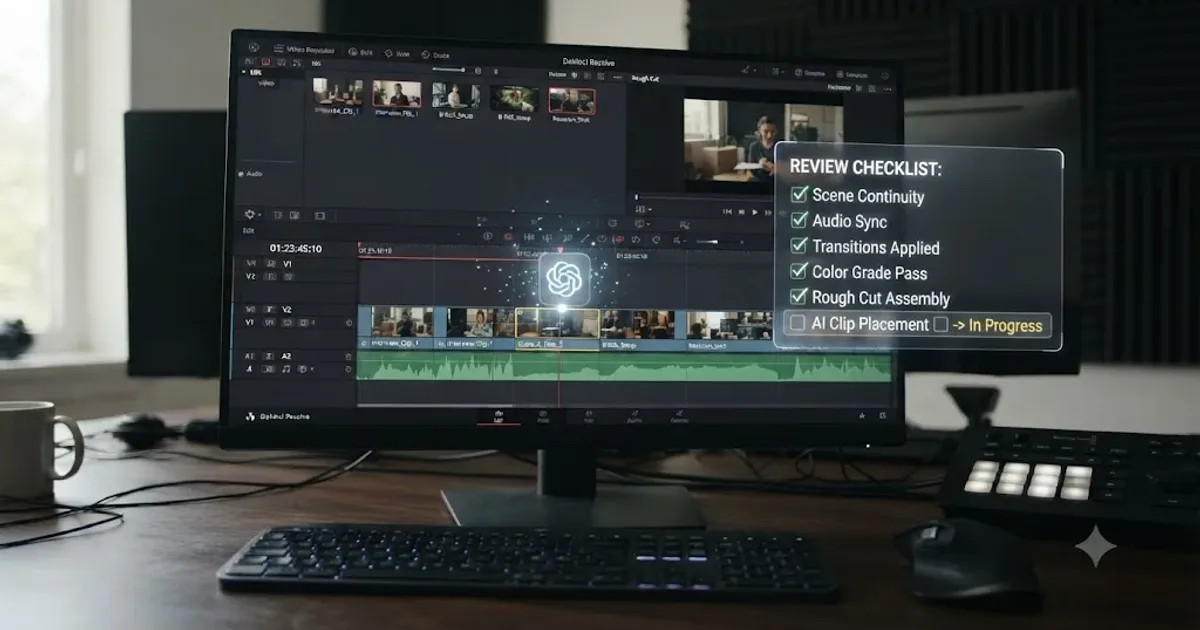Click the red playhead marker on timeline ruler
The image size is (1200, 630).
[559, 250]
